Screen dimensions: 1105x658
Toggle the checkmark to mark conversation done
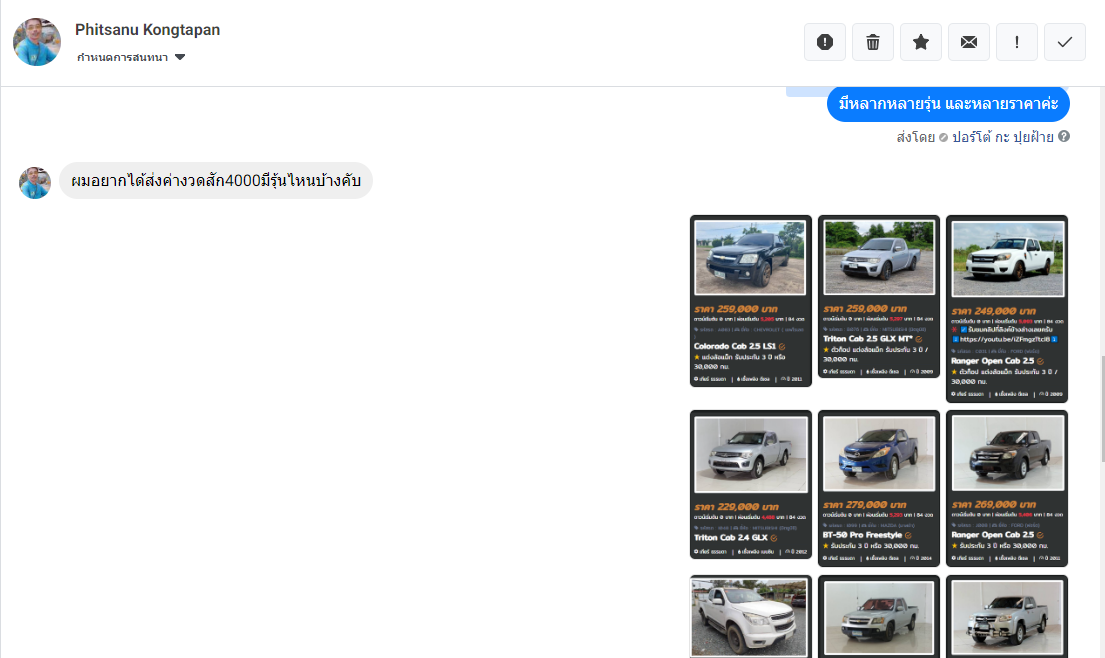point(1065,42)
